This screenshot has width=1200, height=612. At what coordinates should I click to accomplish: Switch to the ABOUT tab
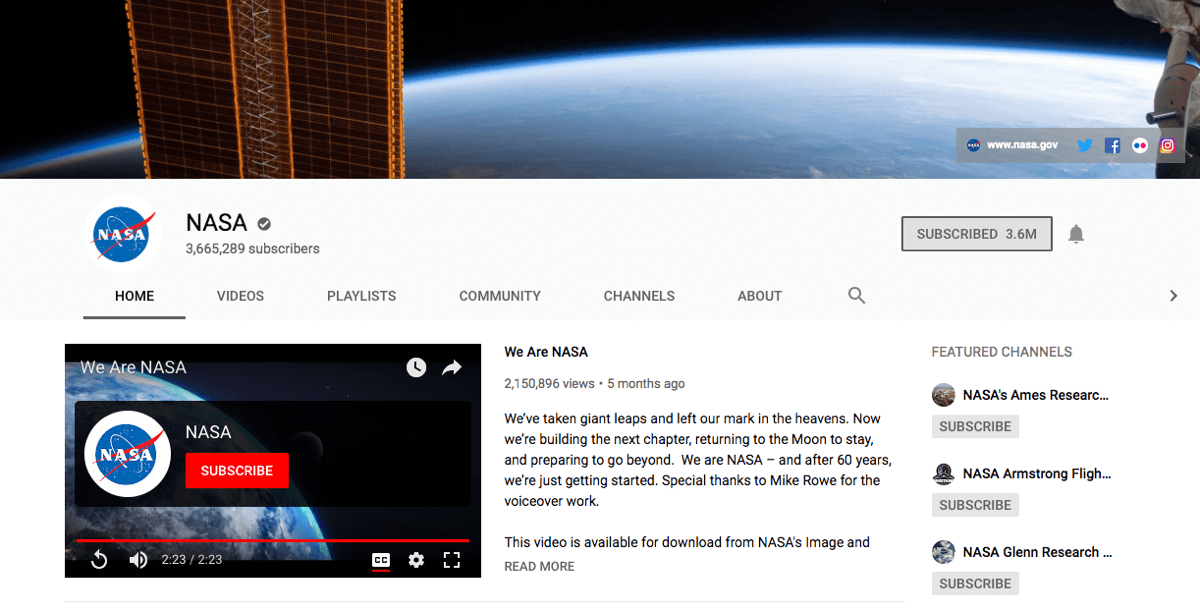tap(760, 296)
